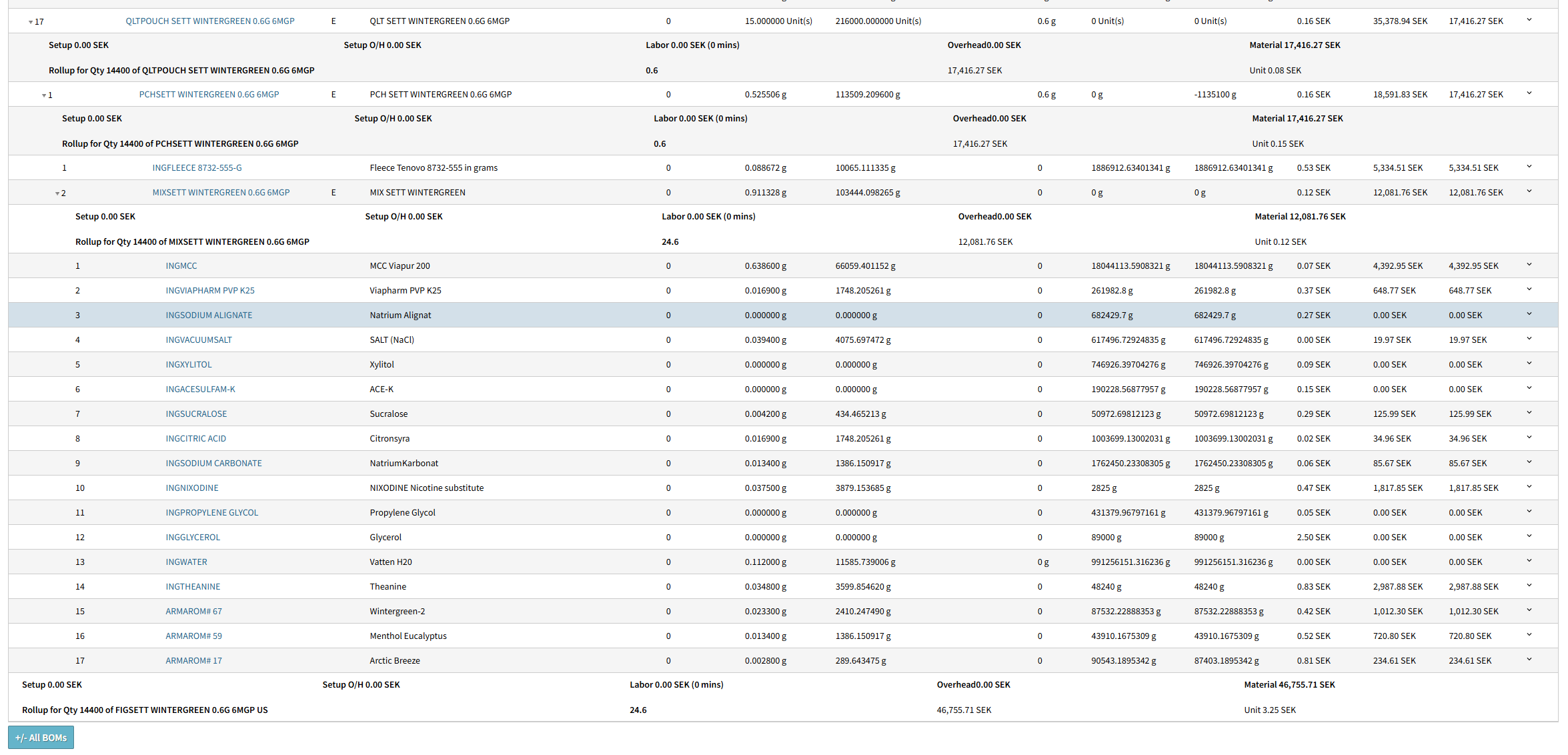This screenshot has height=755, width=1568.
Task: Open the INGMCC ingredient link
Action: (x=181, y=266)
